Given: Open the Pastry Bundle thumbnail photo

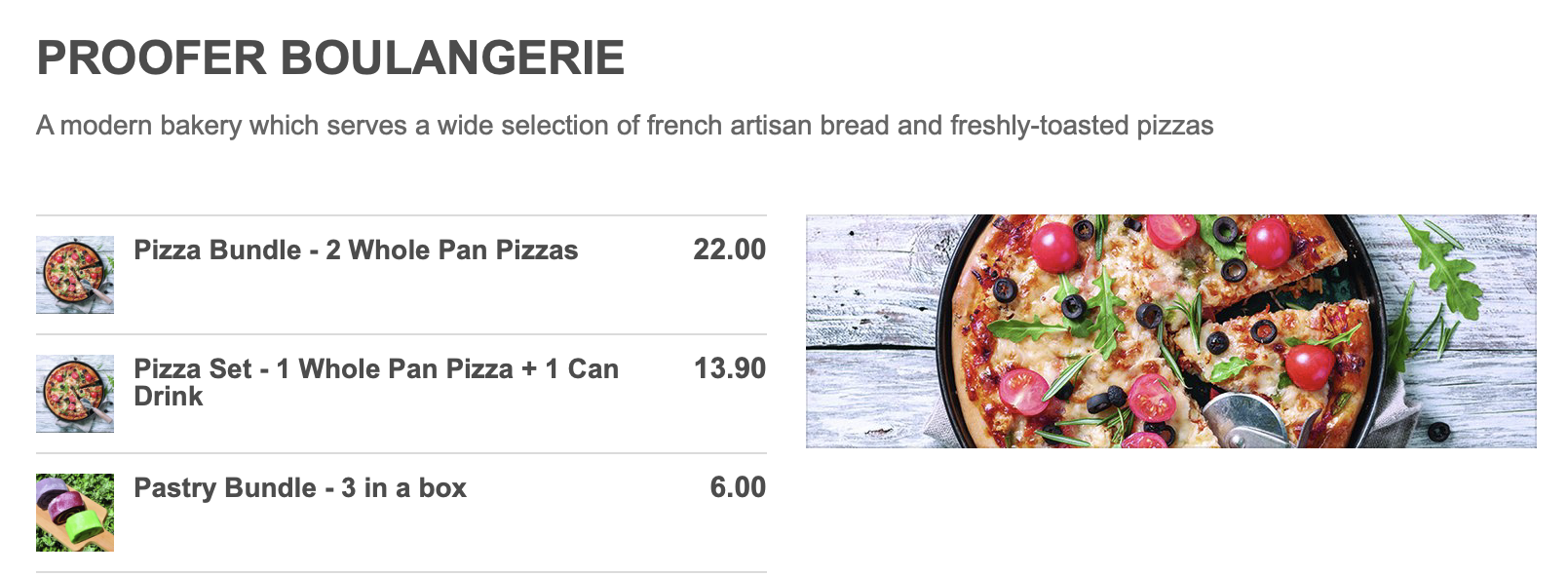Looking at the screenshot, I should point(75,512).
